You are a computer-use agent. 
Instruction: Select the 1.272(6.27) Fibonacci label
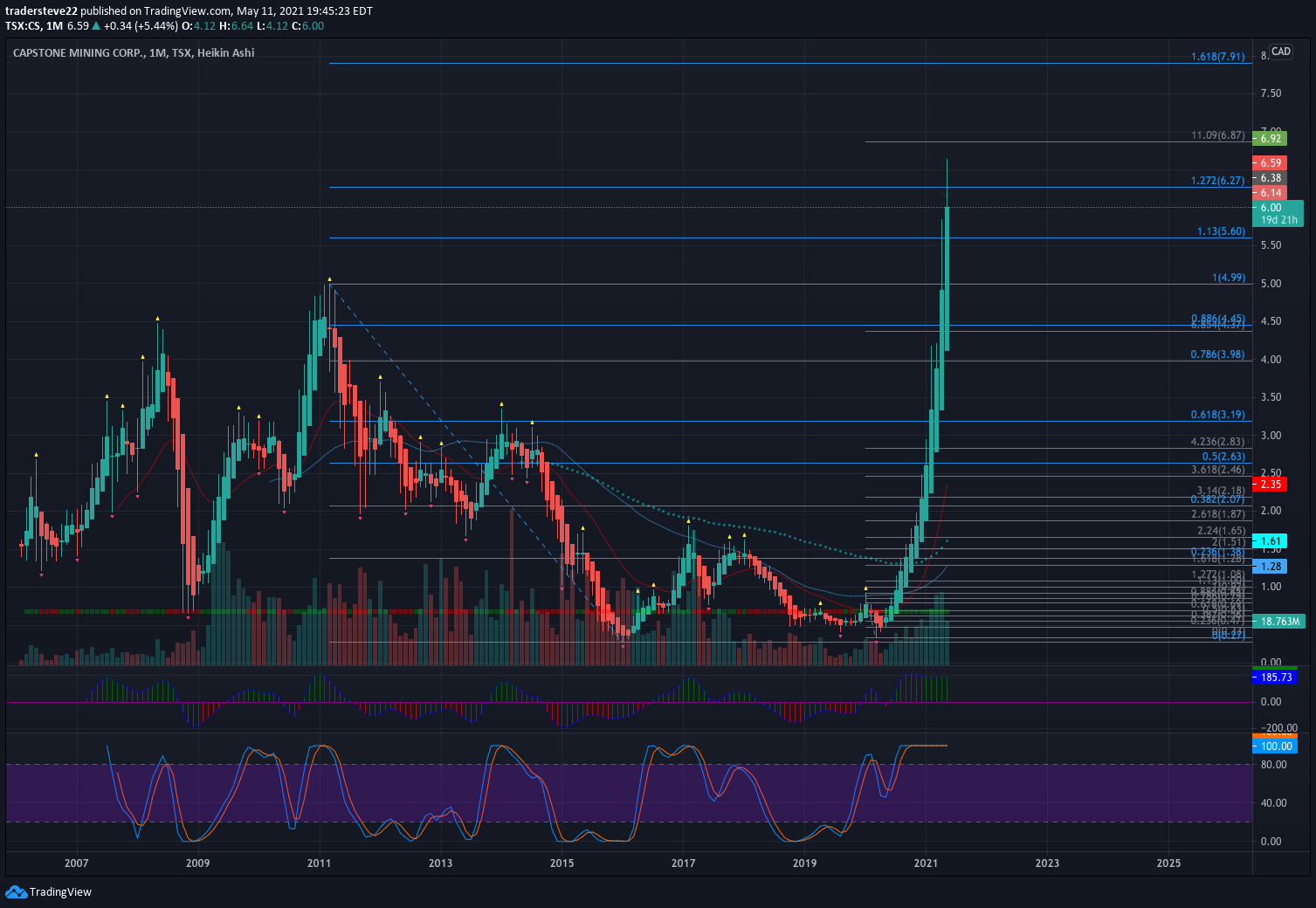pyautogui.click(x=1218, y=181)
